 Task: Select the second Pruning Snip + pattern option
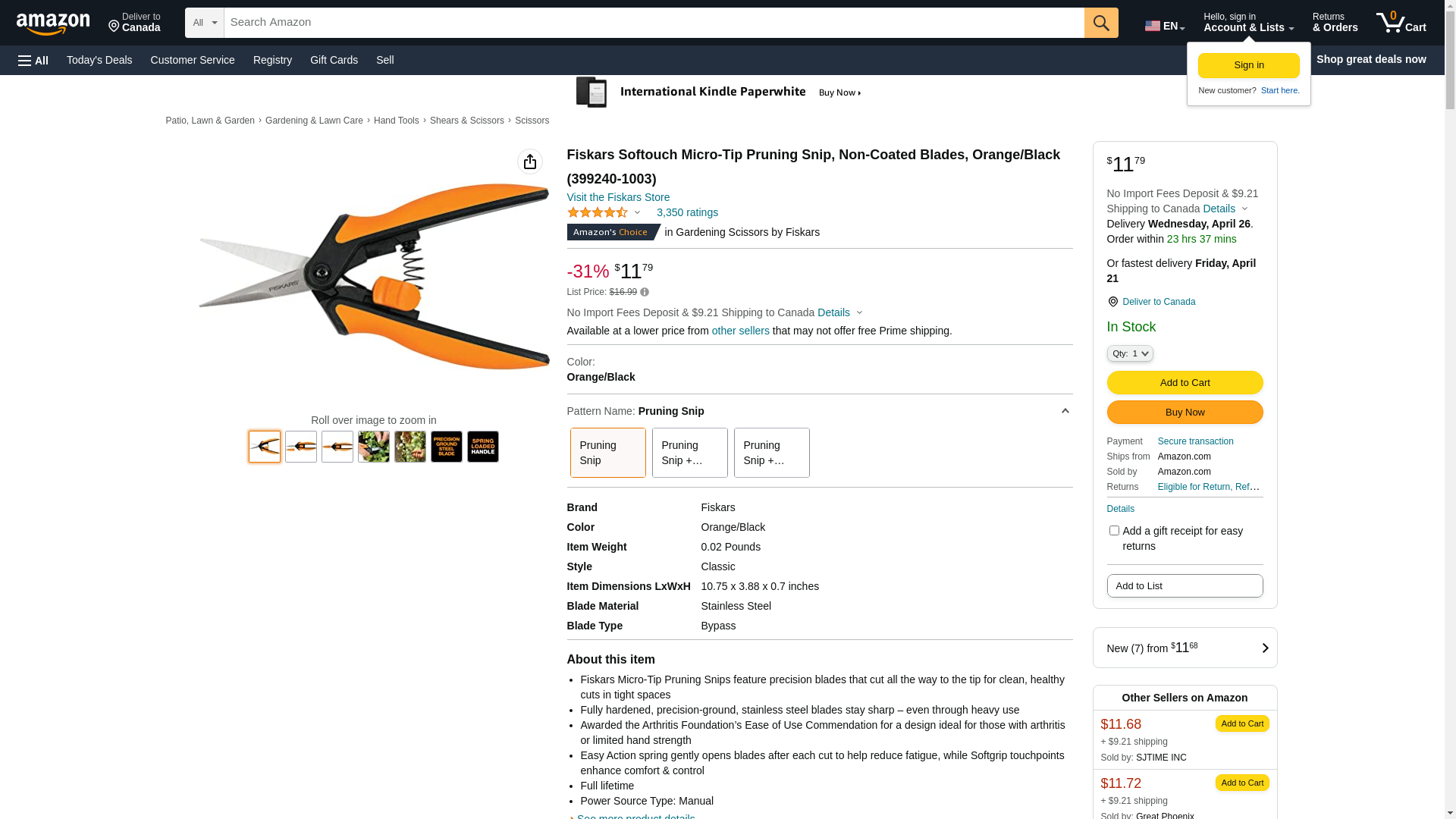point(771,453)
